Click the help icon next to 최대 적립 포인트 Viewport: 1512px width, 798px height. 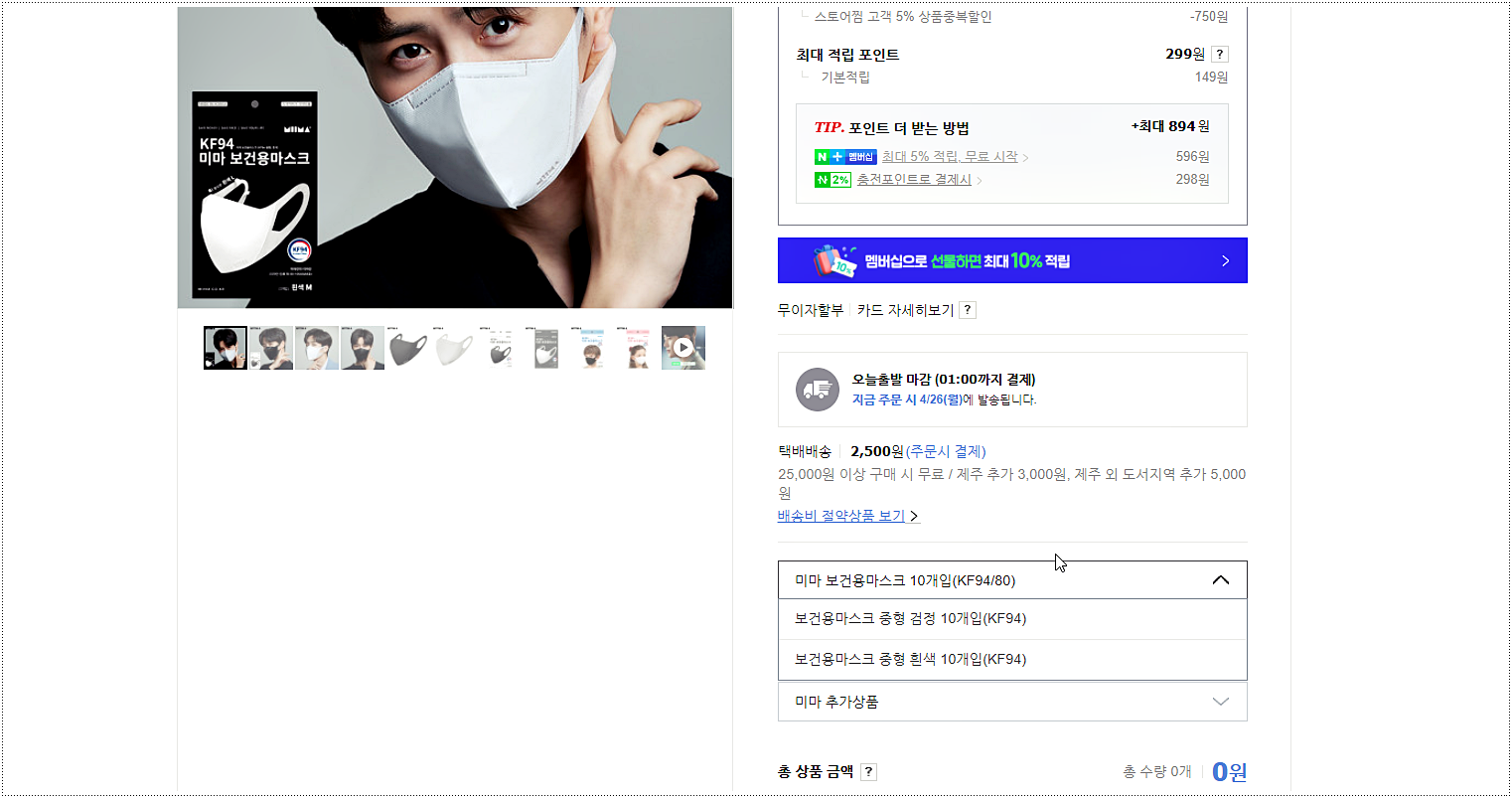tap(1220, 55)
